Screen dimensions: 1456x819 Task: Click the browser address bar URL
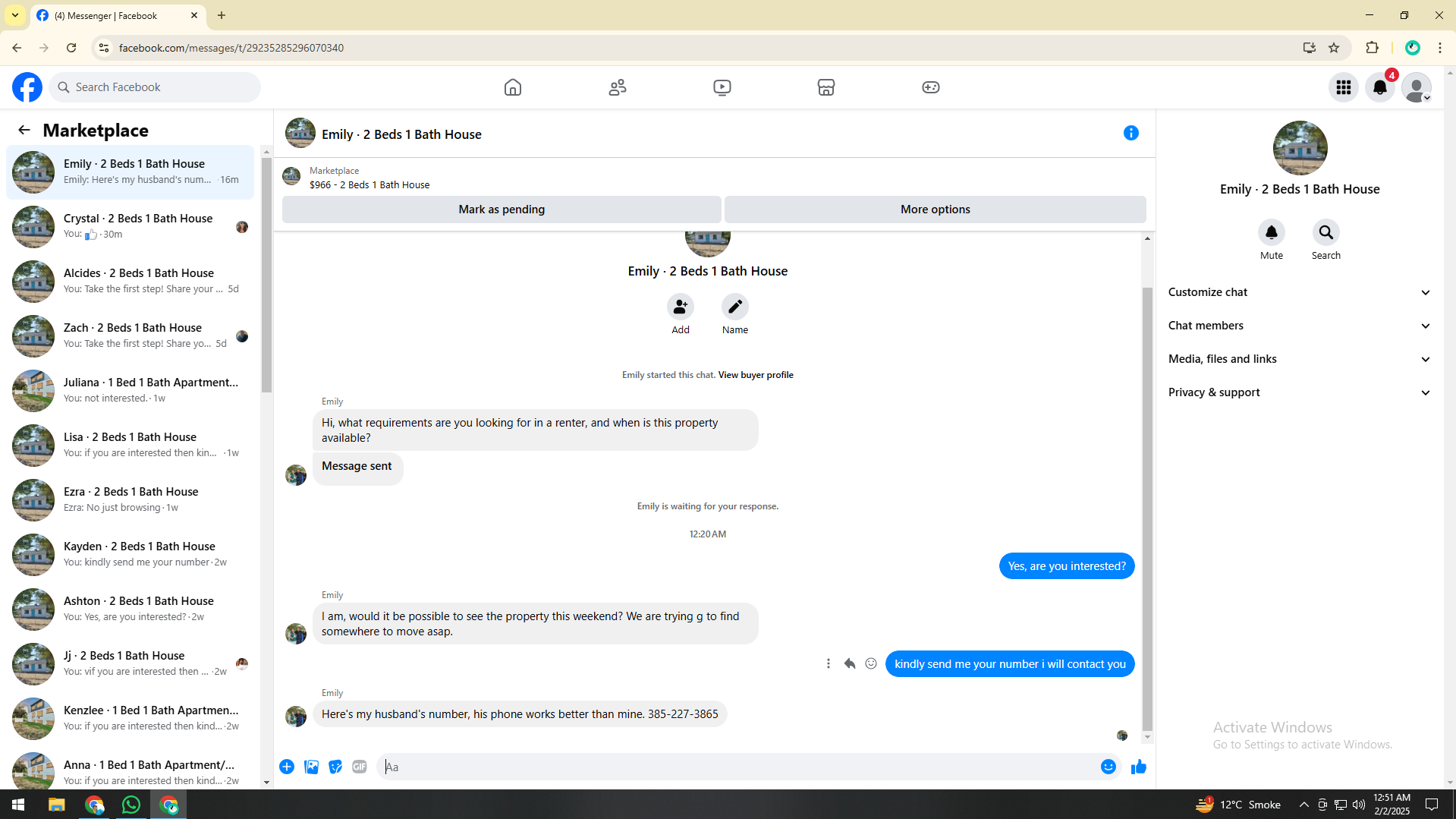(x=231, y=48)
